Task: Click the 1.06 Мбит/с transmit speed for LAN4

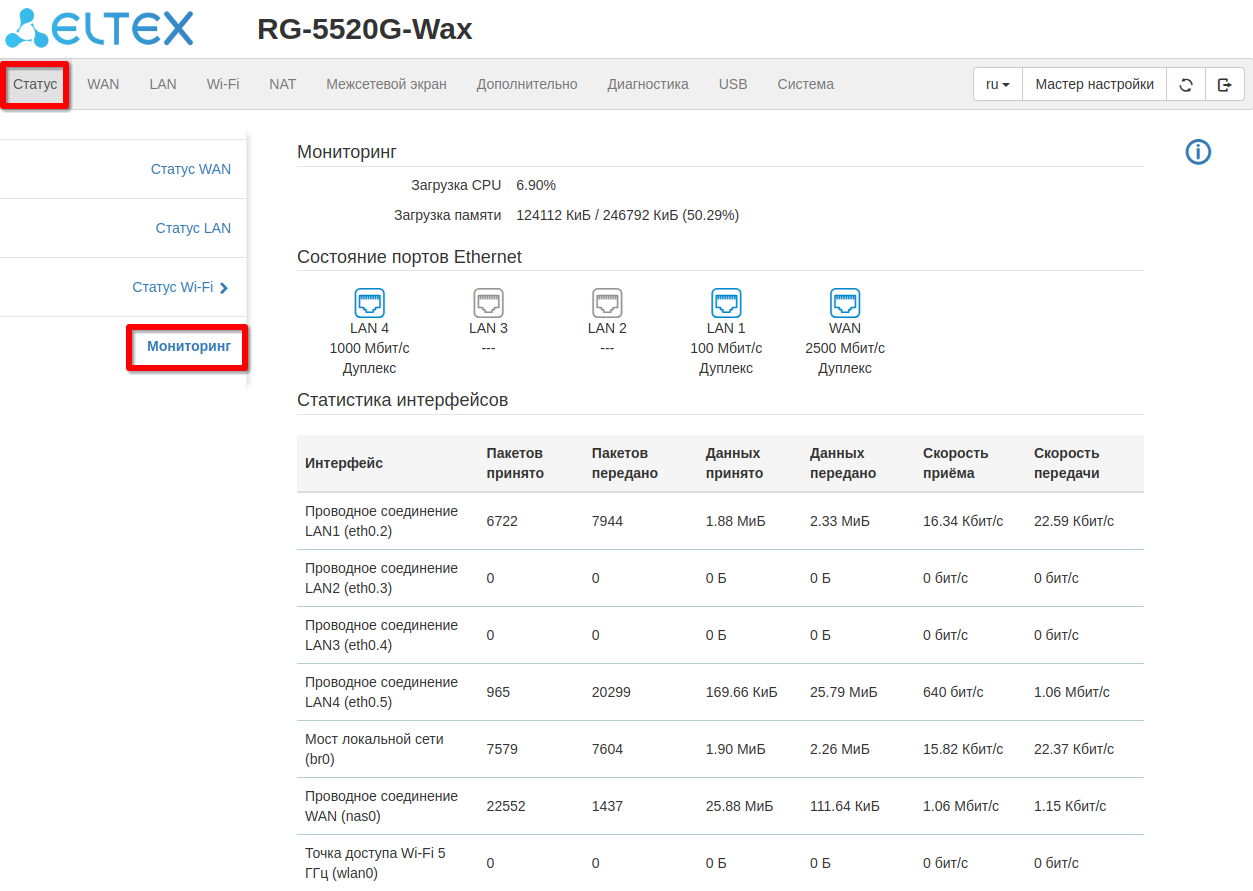Action: [1072, 692]
